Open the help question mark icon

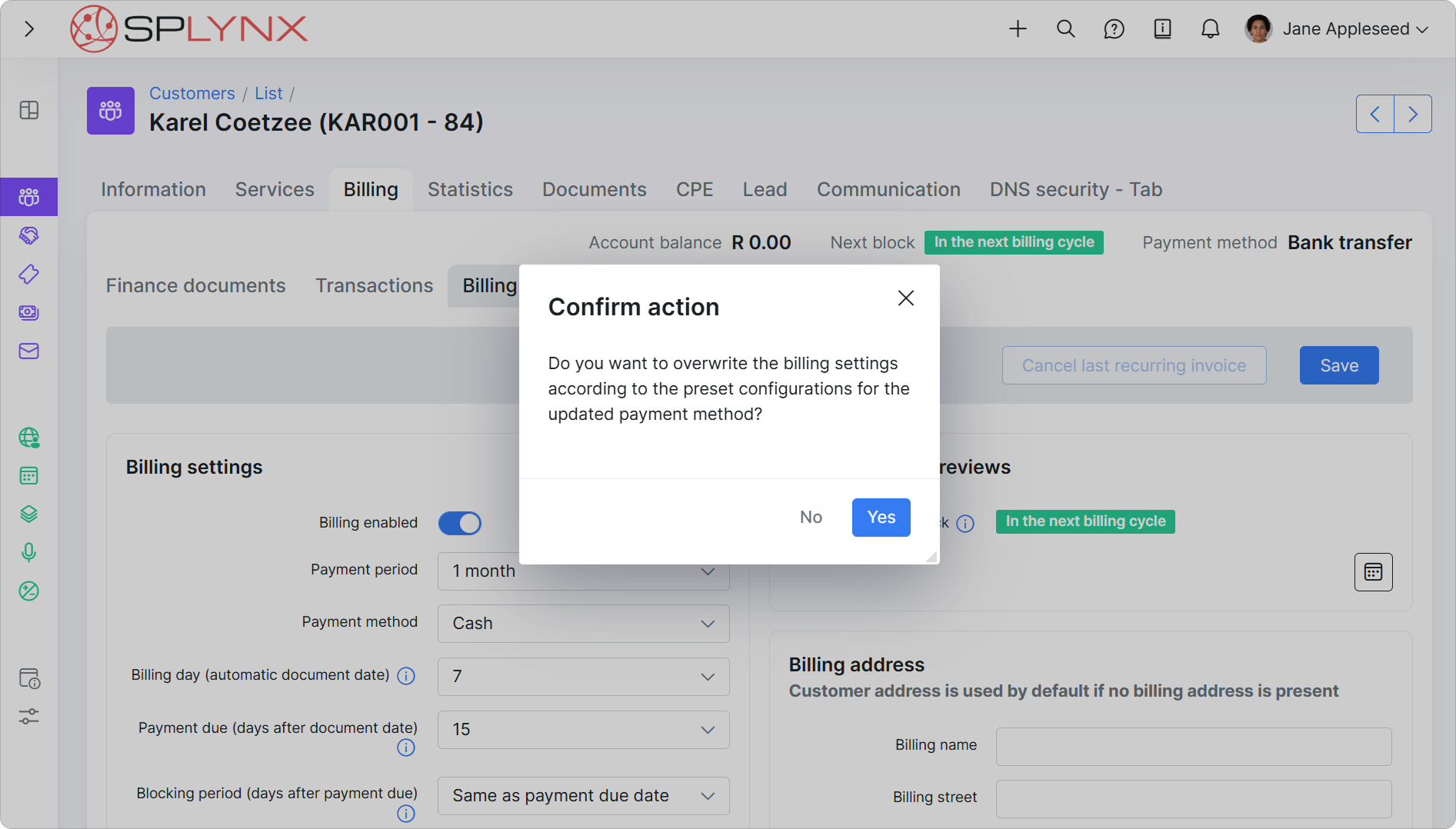click(1114, 29)
